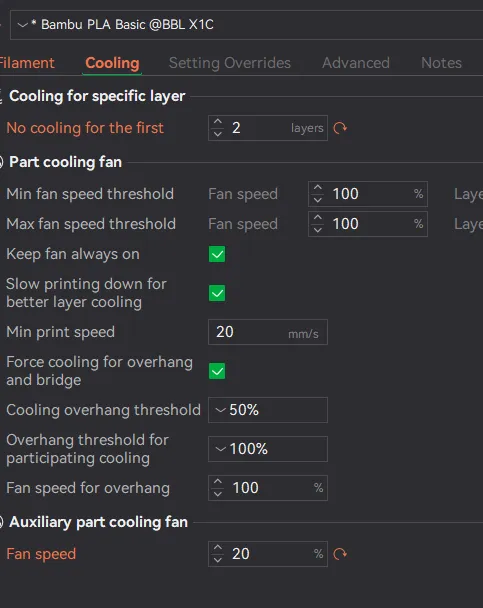The image size is (483, 608).
Task: Decrease the no cooling layers count
Action: coord(218,134)
